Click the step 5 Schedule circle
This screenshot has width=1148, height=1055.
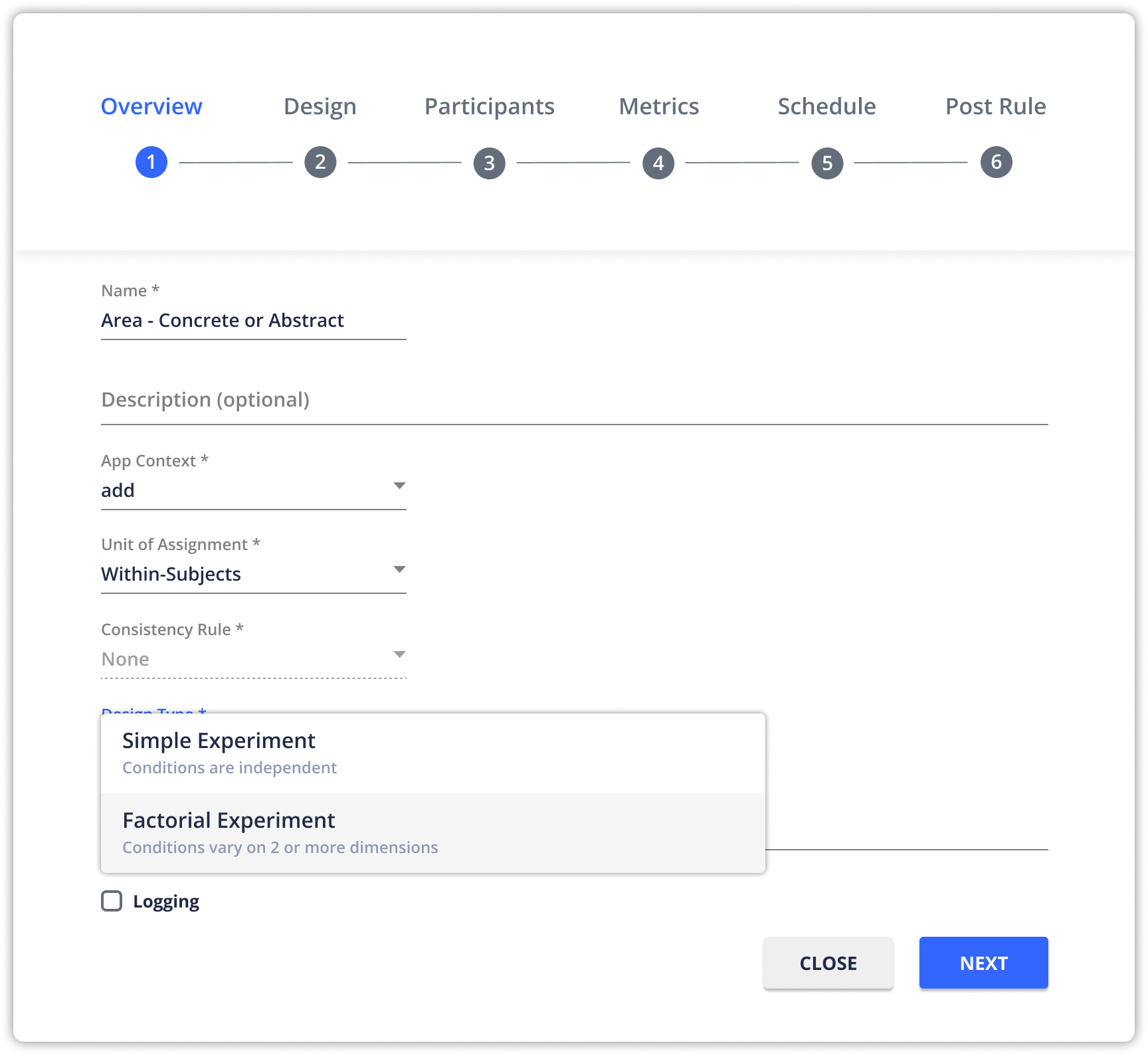tap(827, 161)
